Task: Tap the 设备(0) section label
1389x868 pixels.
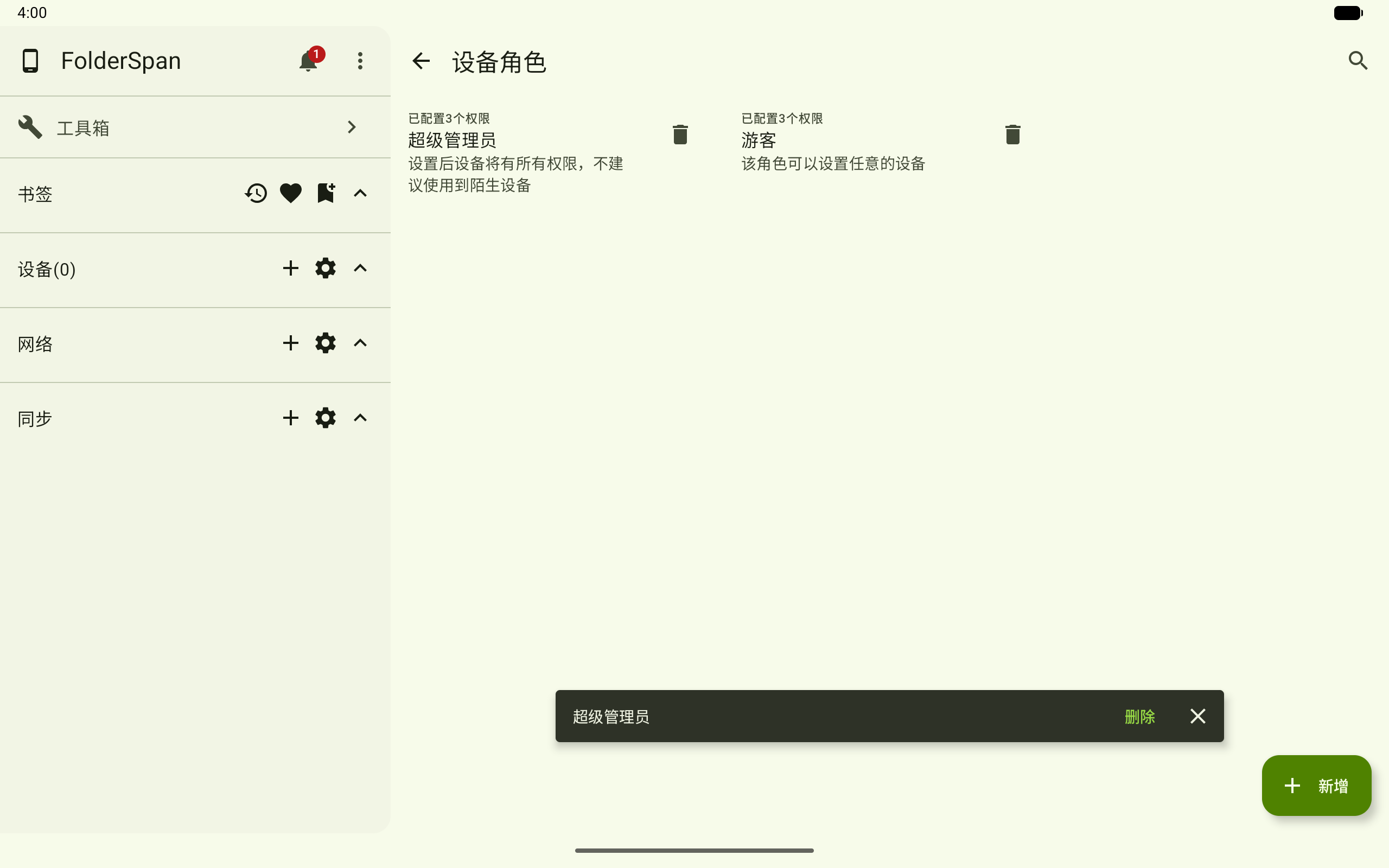Action: [47, 269]
